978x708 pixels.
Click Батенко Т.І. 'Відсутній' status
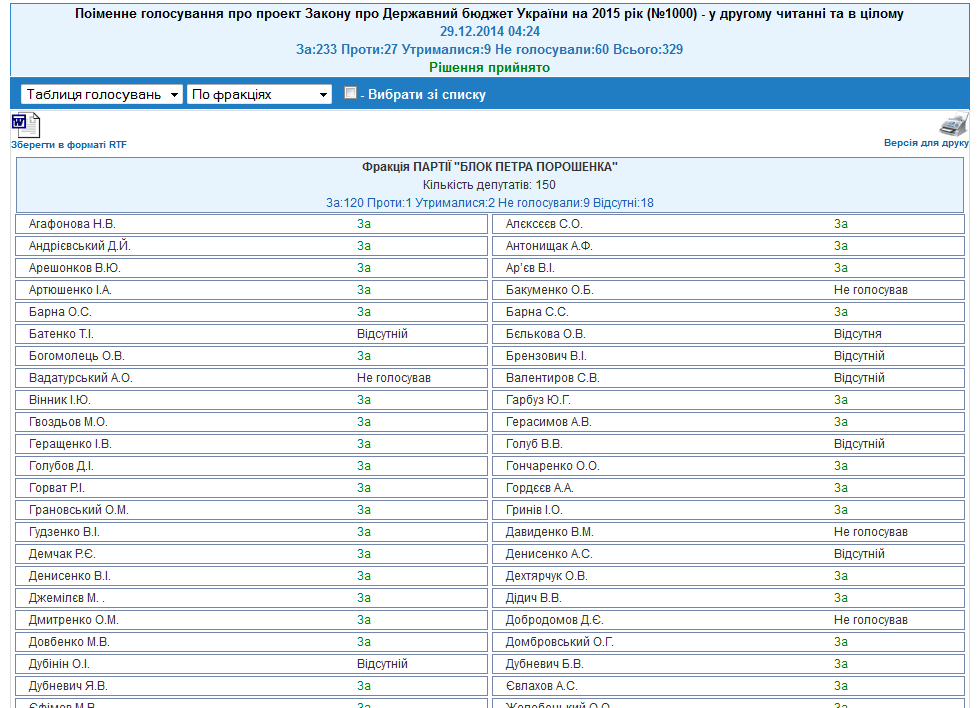coord(382,334)
